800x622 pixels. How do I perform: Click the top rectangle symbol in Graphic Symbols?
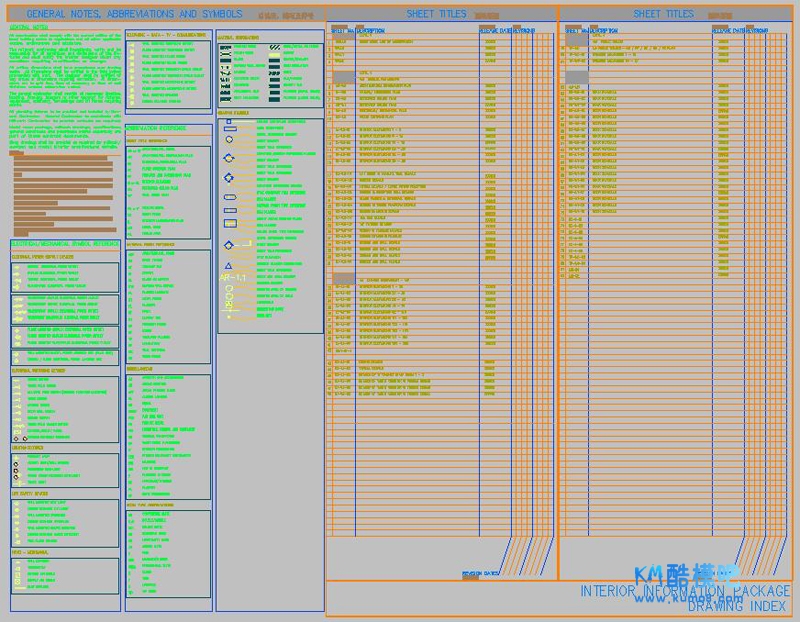(x=229, y=127)
